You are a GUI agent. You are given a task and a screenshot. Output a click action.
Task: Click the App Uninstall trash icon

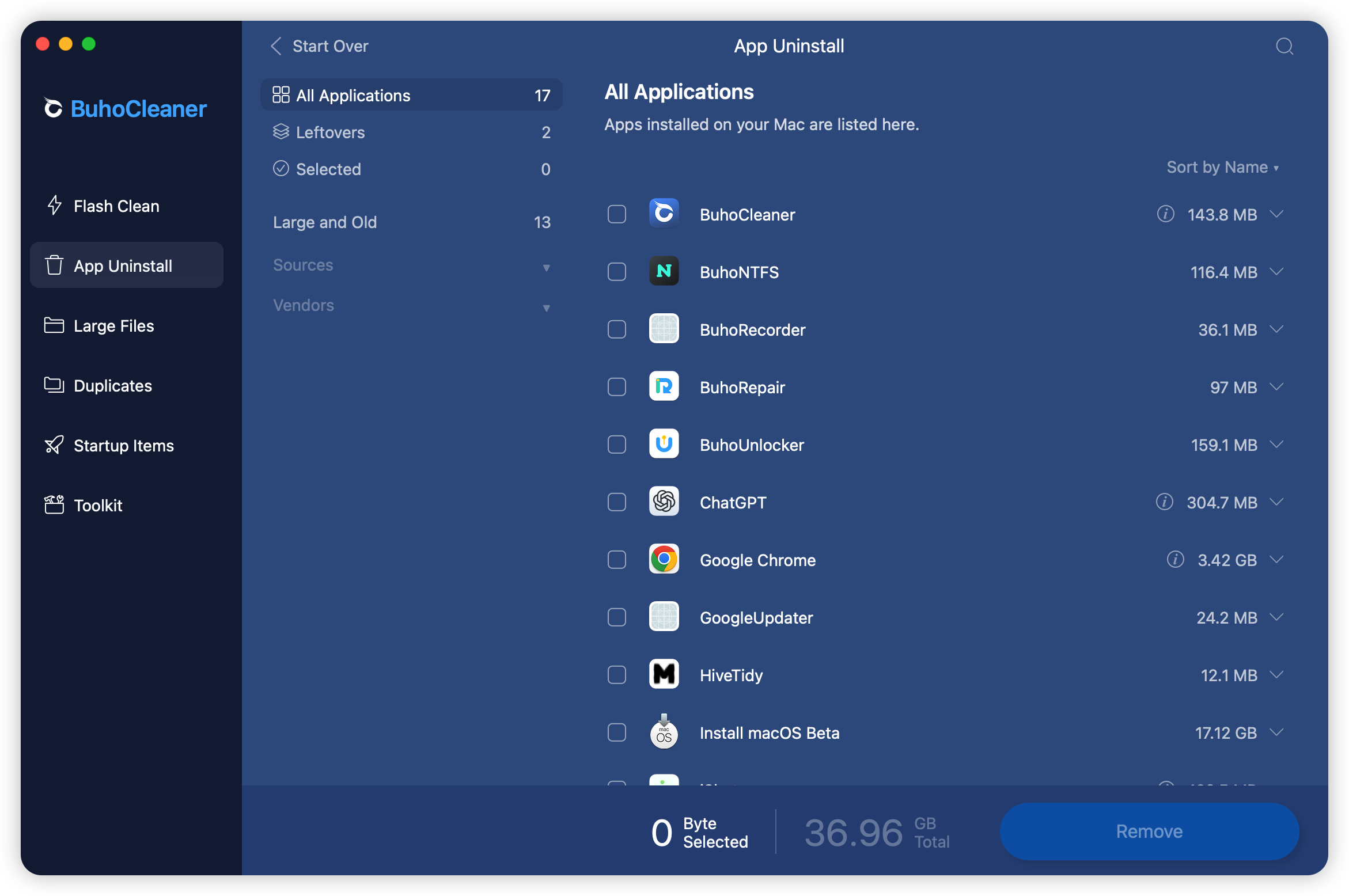pos(54,265)
